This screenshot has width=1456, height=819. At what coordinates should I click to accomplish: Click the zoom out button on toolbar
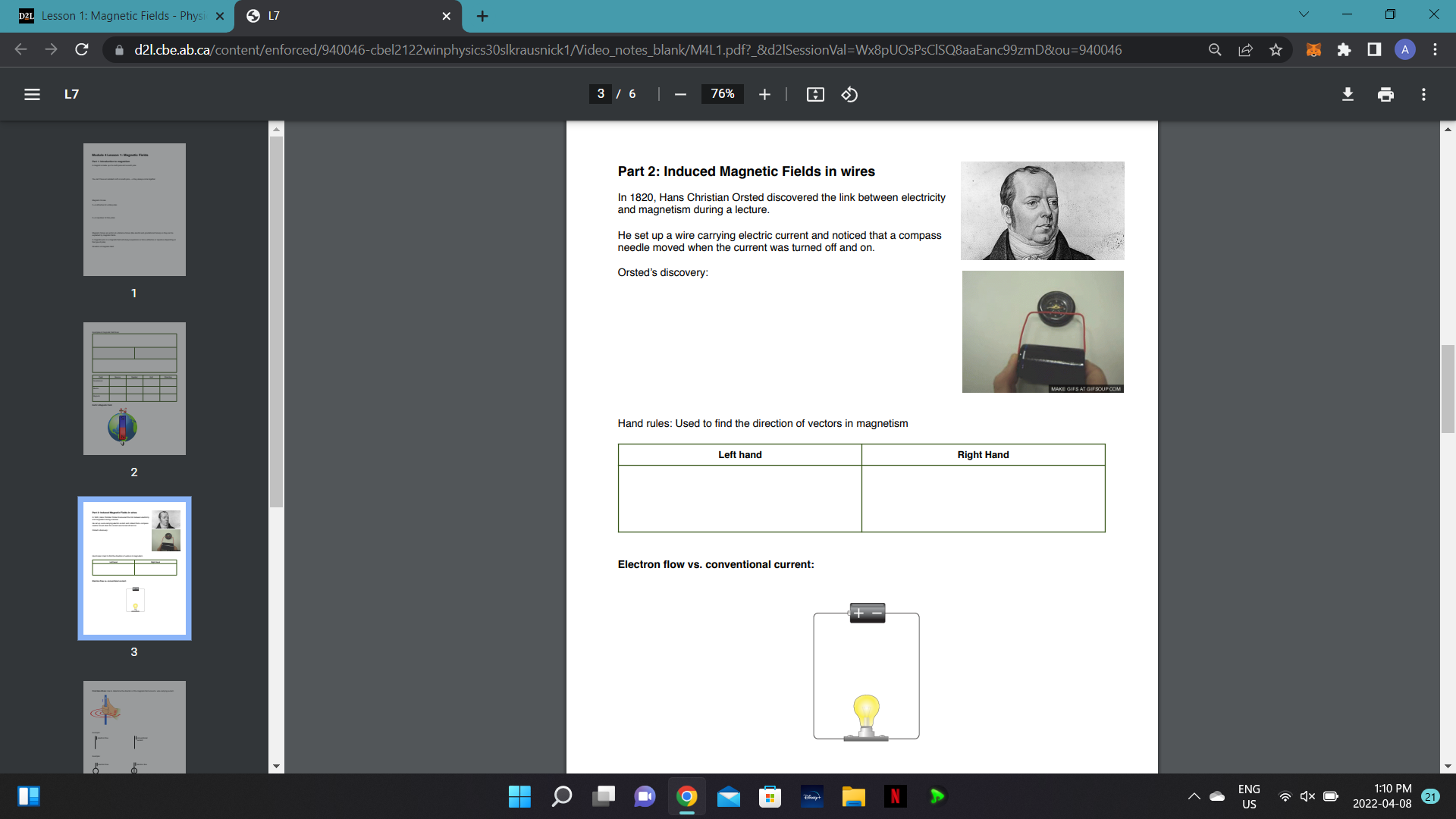pos(680,94)
